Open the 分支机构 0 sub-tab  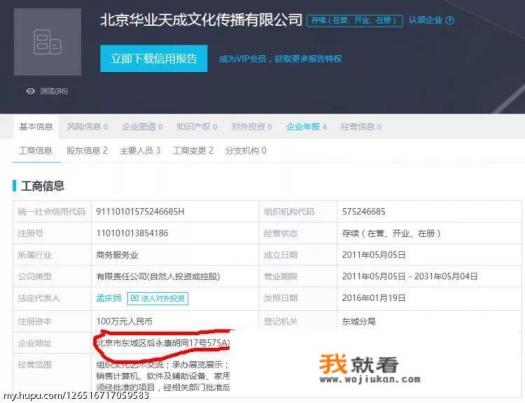tap(246, 151)
